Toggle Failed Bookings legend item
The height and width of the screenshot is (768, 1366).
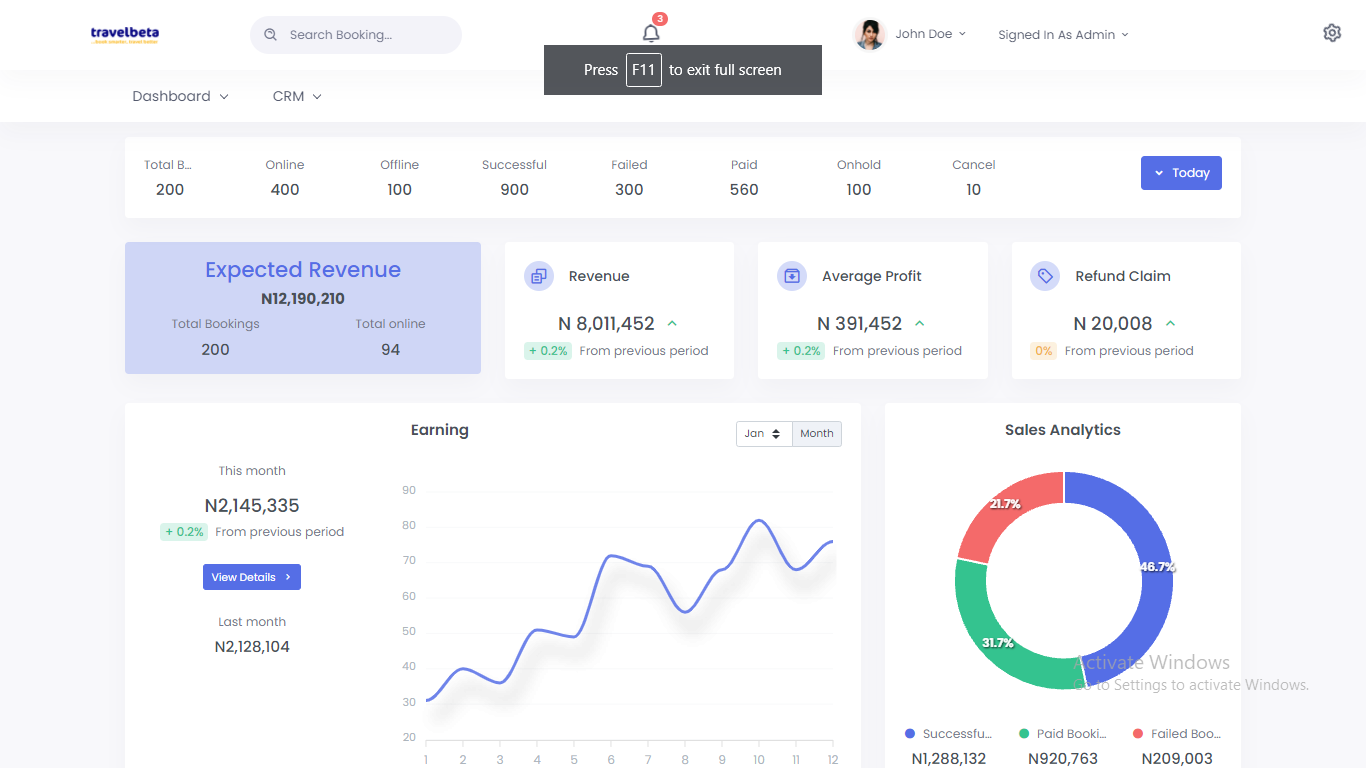click(1176, 734)
